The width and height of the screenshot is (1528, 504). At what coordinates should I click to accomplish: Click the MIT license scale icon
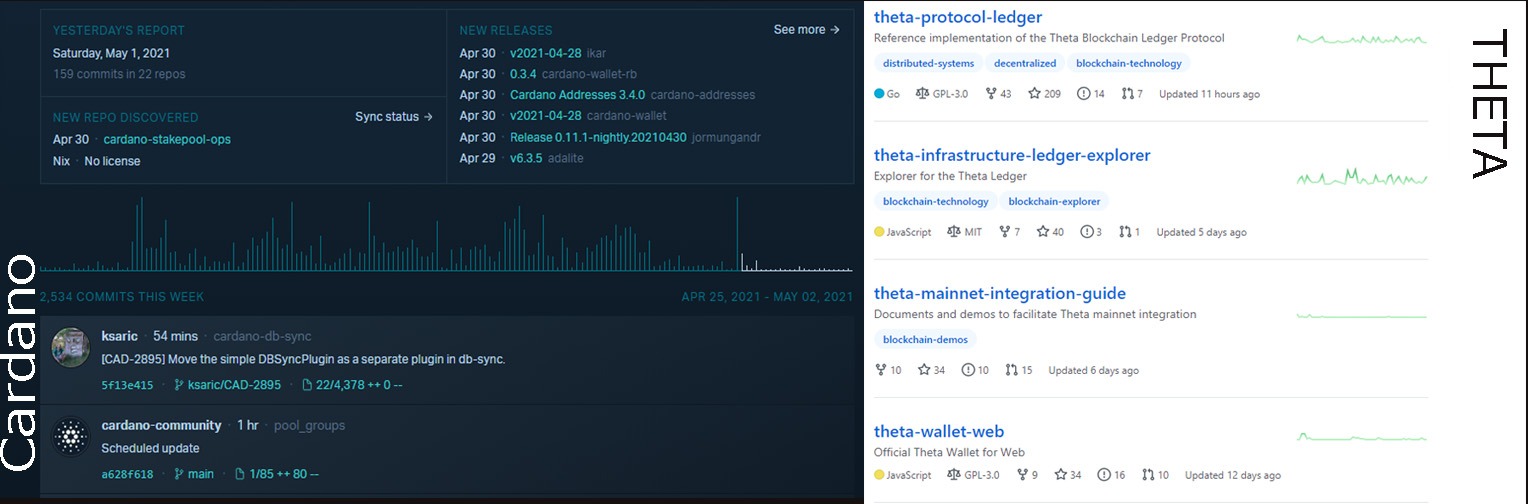click(954, 232)
